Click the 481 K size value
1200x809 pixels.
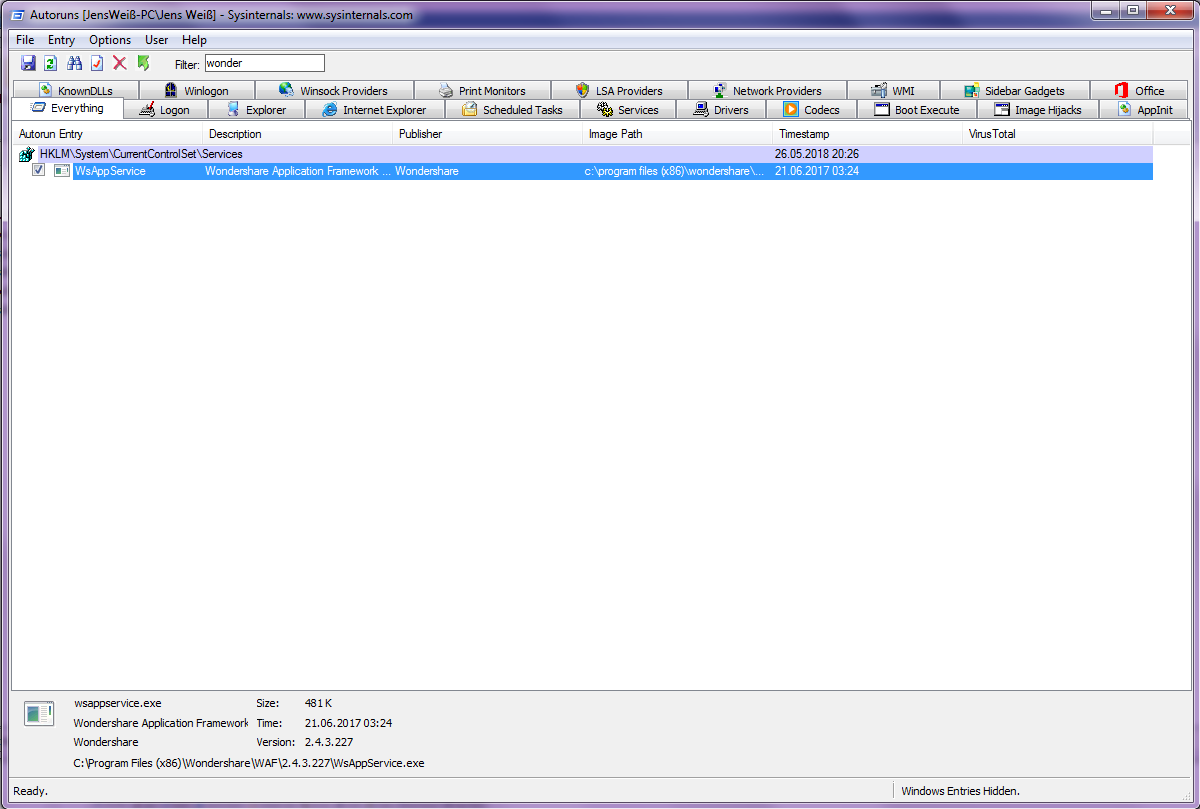(318, 703)
